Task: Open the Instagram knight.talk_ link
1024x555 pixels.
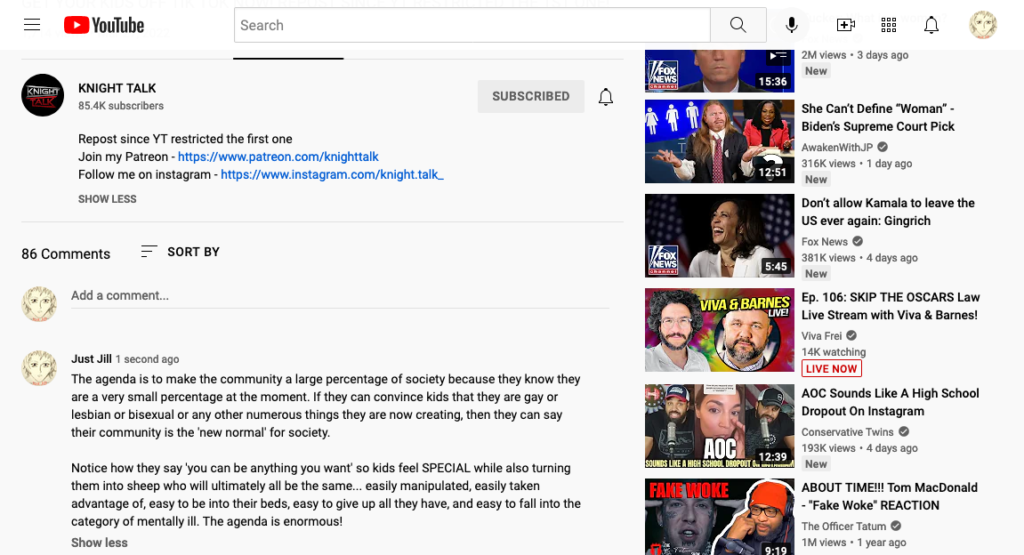Action: pyautogui.click(x=332, y=174)
